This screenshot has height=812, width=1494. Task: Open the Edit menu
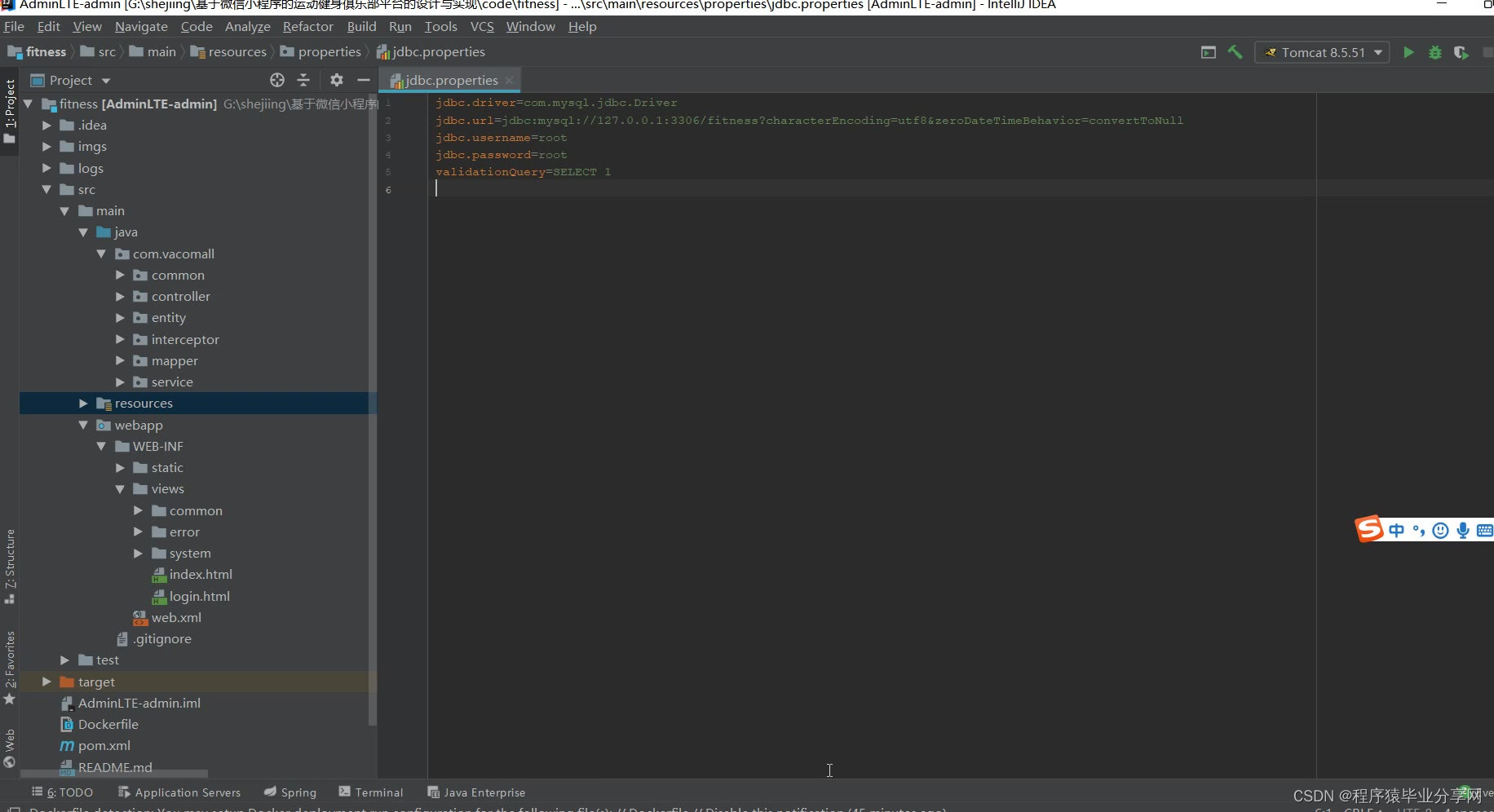pyautogui.click(x=49, y=26)
